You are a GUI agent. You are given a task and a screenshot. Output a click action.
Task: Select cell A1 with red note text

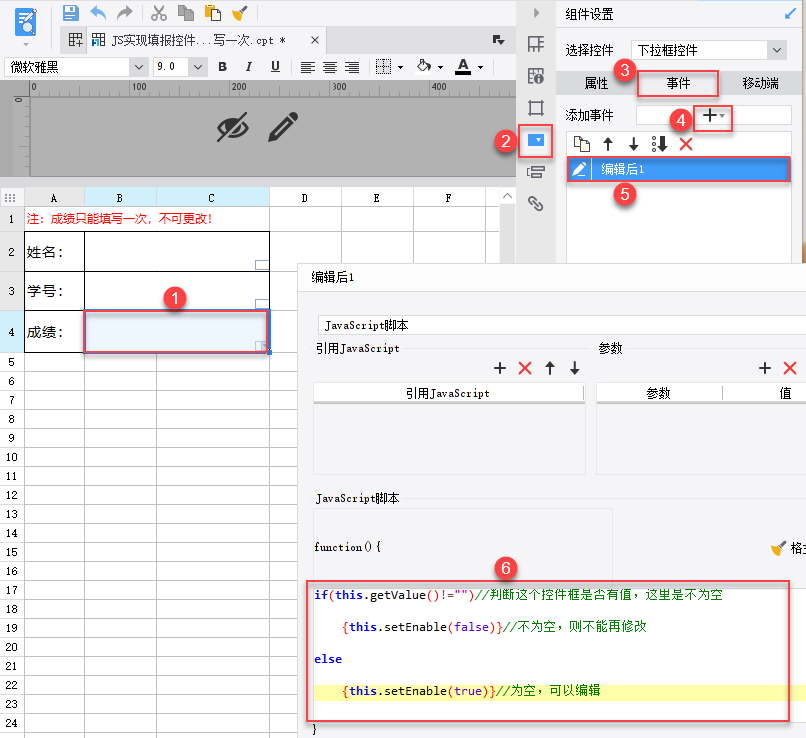[146, 219]
